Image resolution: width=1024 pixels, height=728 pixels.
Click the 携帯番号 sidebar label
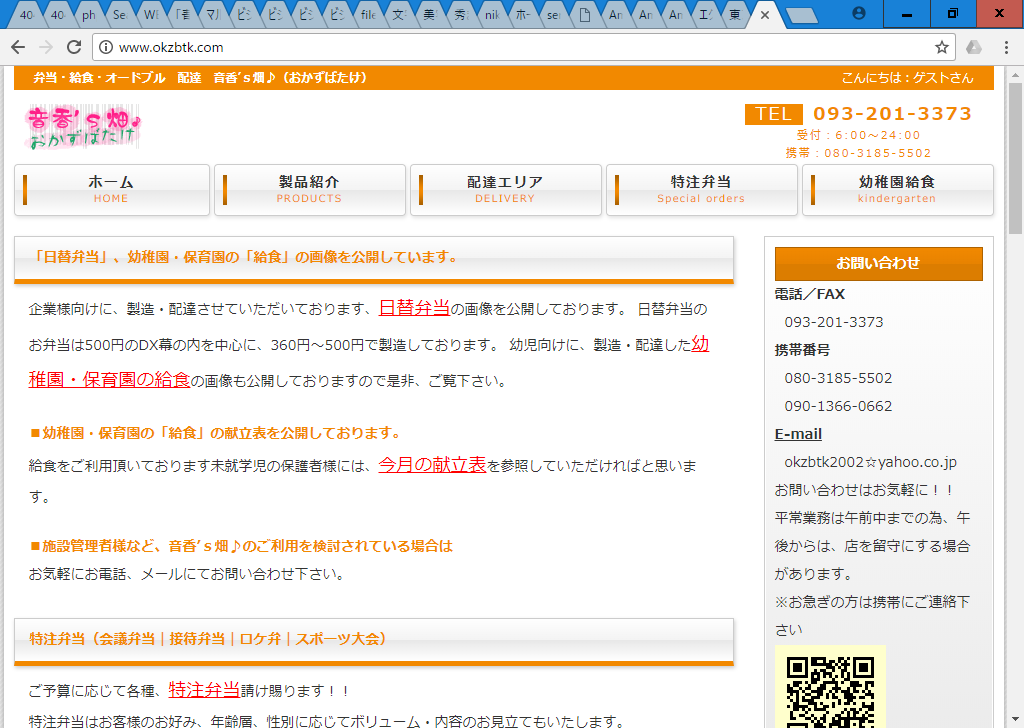[x=802, y=350]
